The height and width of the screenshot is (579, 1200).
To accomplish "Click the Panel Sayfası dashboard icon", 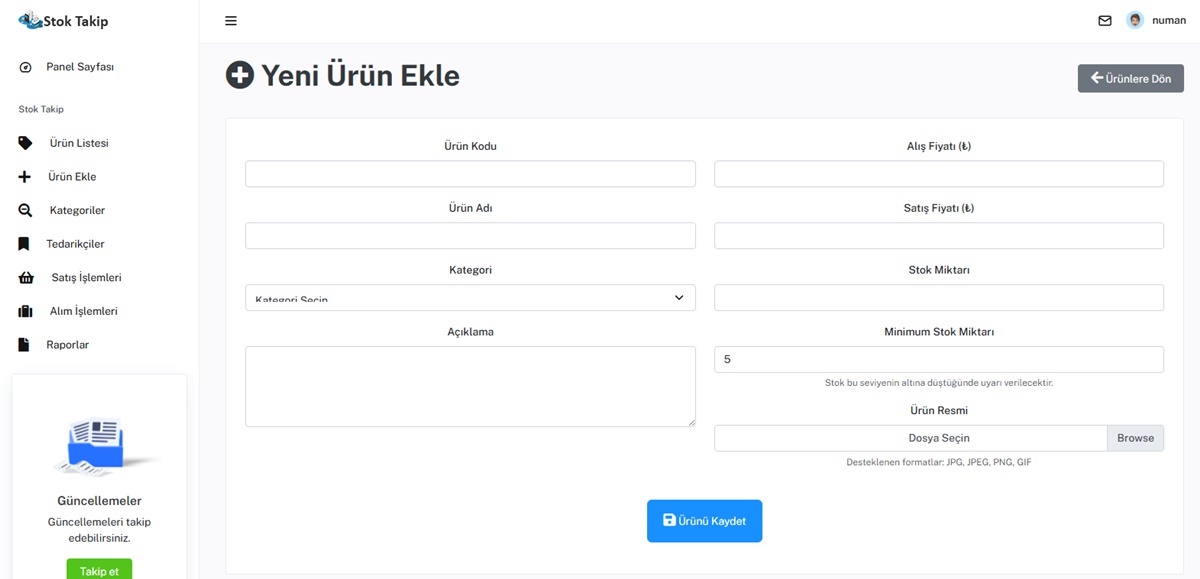I will click(x=25, y=67).
